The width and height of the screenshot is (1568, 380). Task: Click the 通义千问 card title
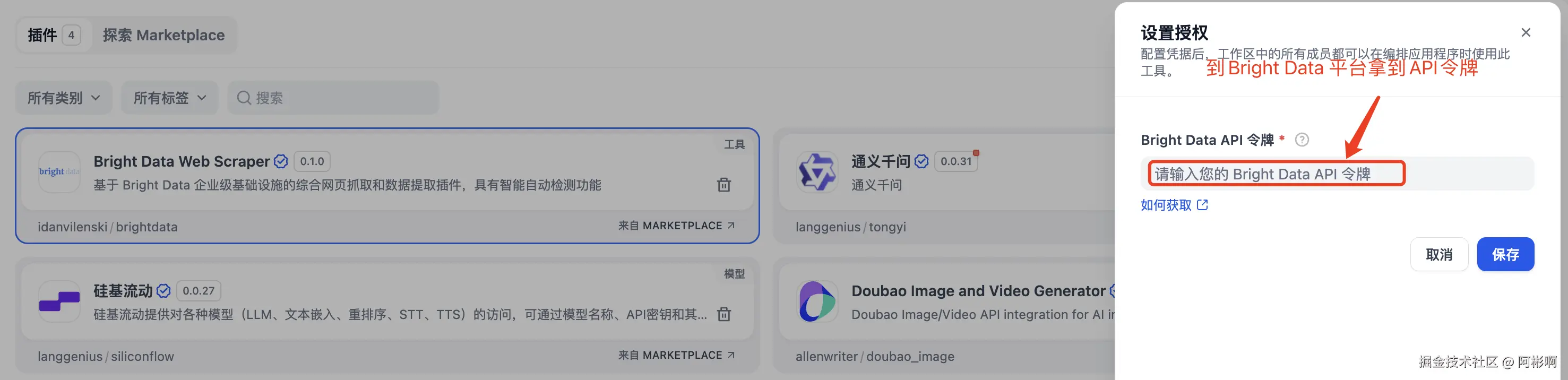pos(880,161)
